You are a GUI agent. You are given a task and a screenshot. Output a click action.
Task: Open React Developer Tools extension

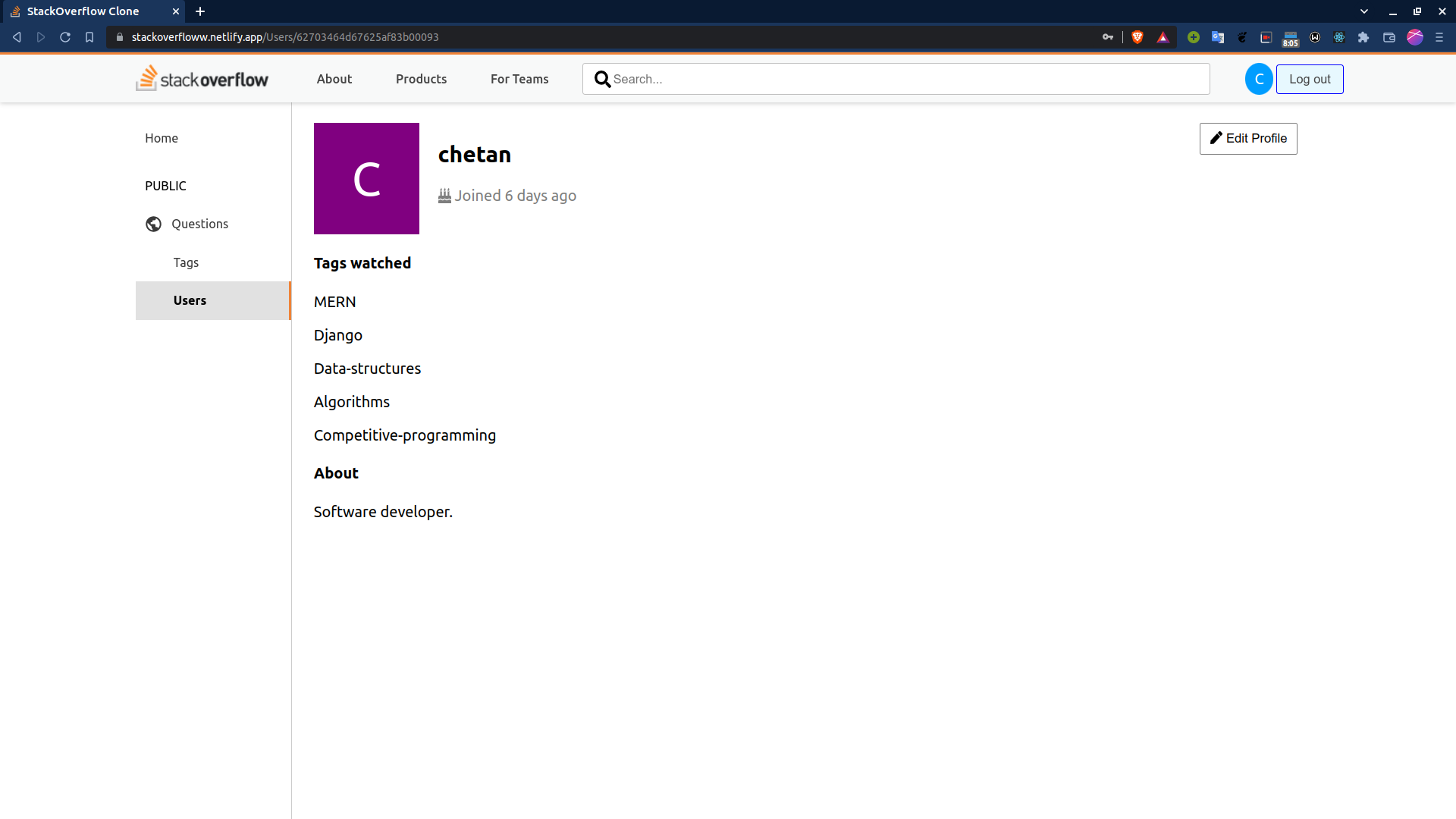tap(1339, 37)
